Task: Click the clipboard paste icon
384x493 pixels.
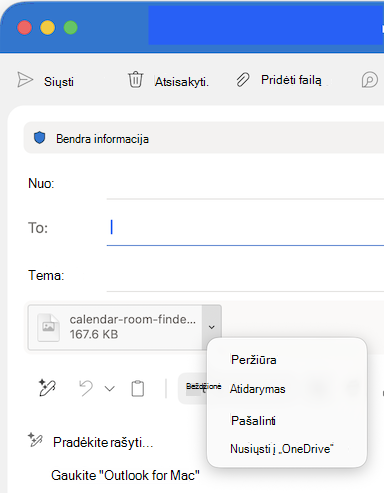Action: pos(138,388)
